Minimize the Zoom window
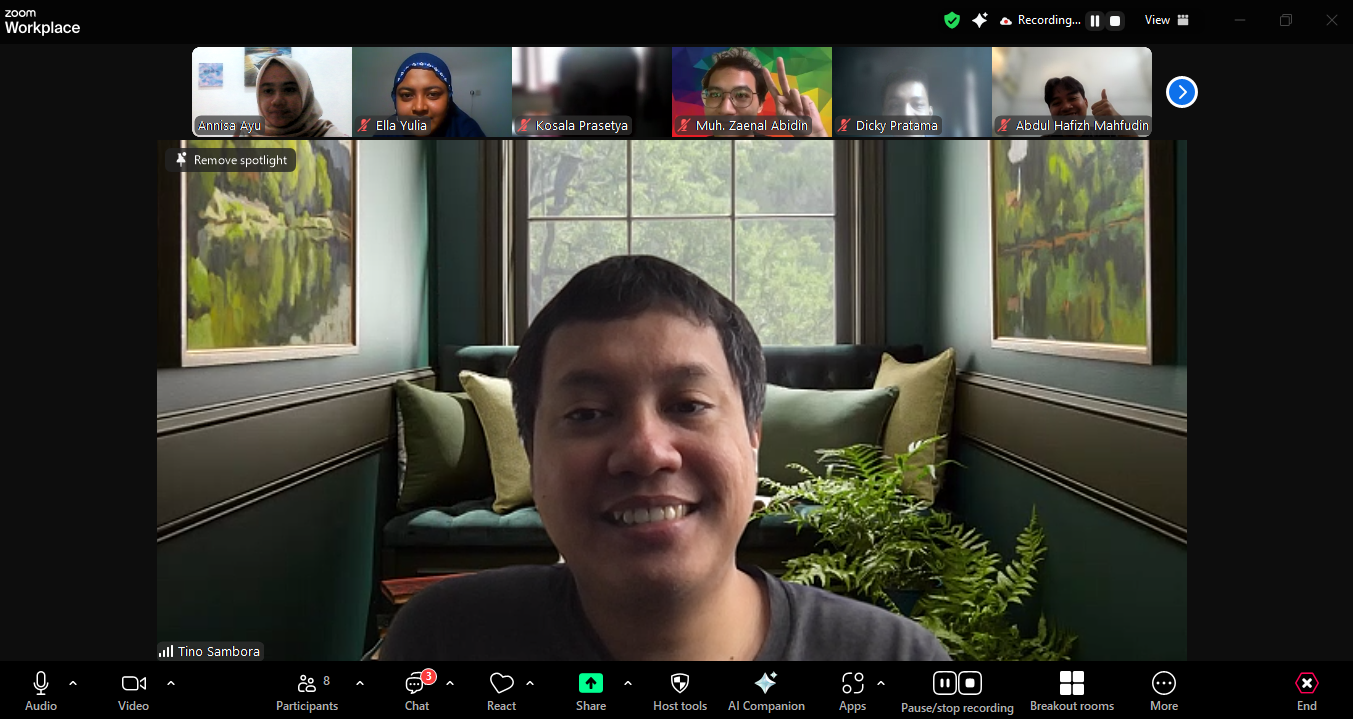Screen dimensions: 1353x719 coord(1240,20)
